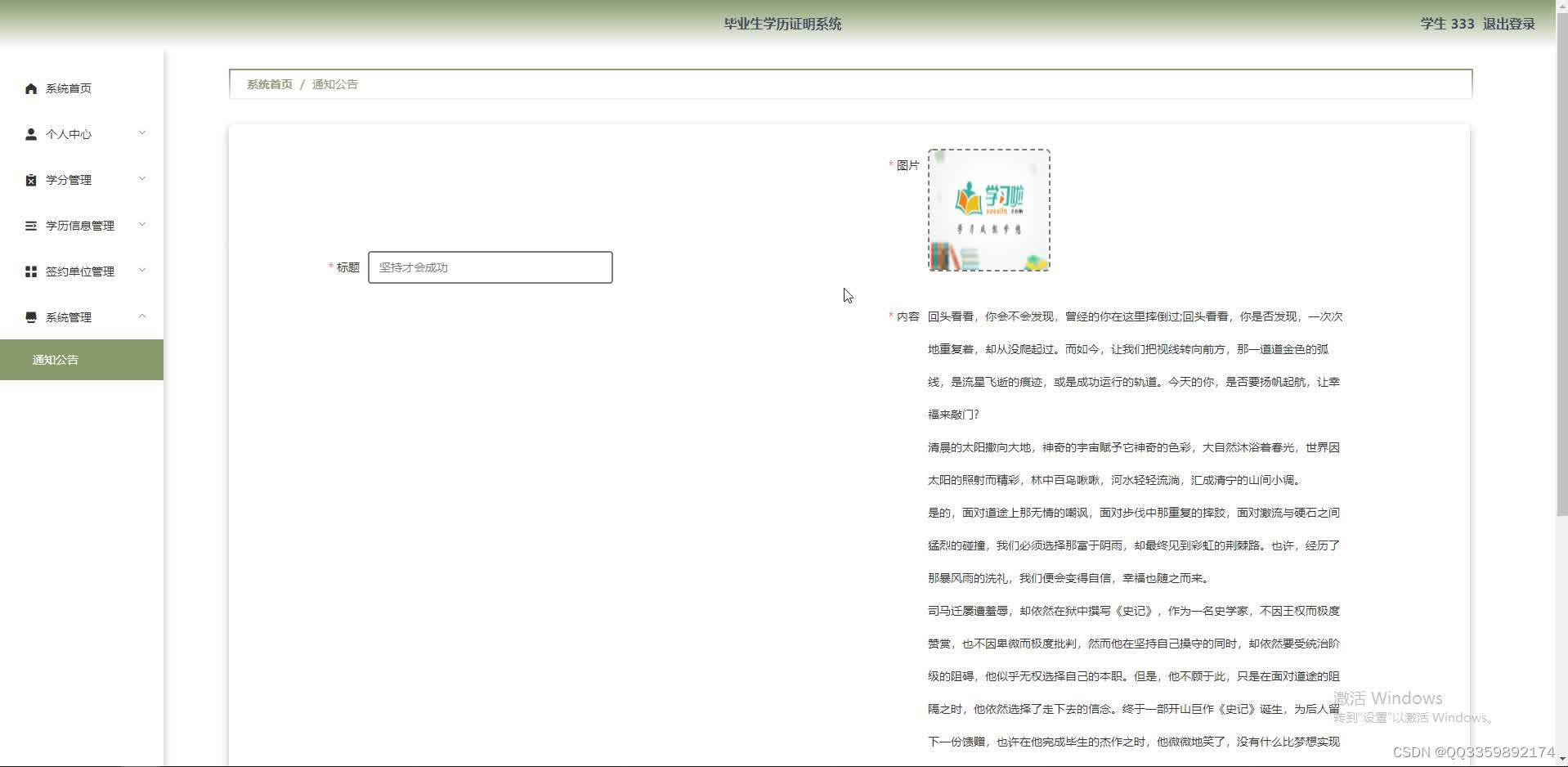This screenshot has width=1568, height=767.
Task: Click the 学生 333 user label
Action: pyautogui.click(x=1447, y=24)
